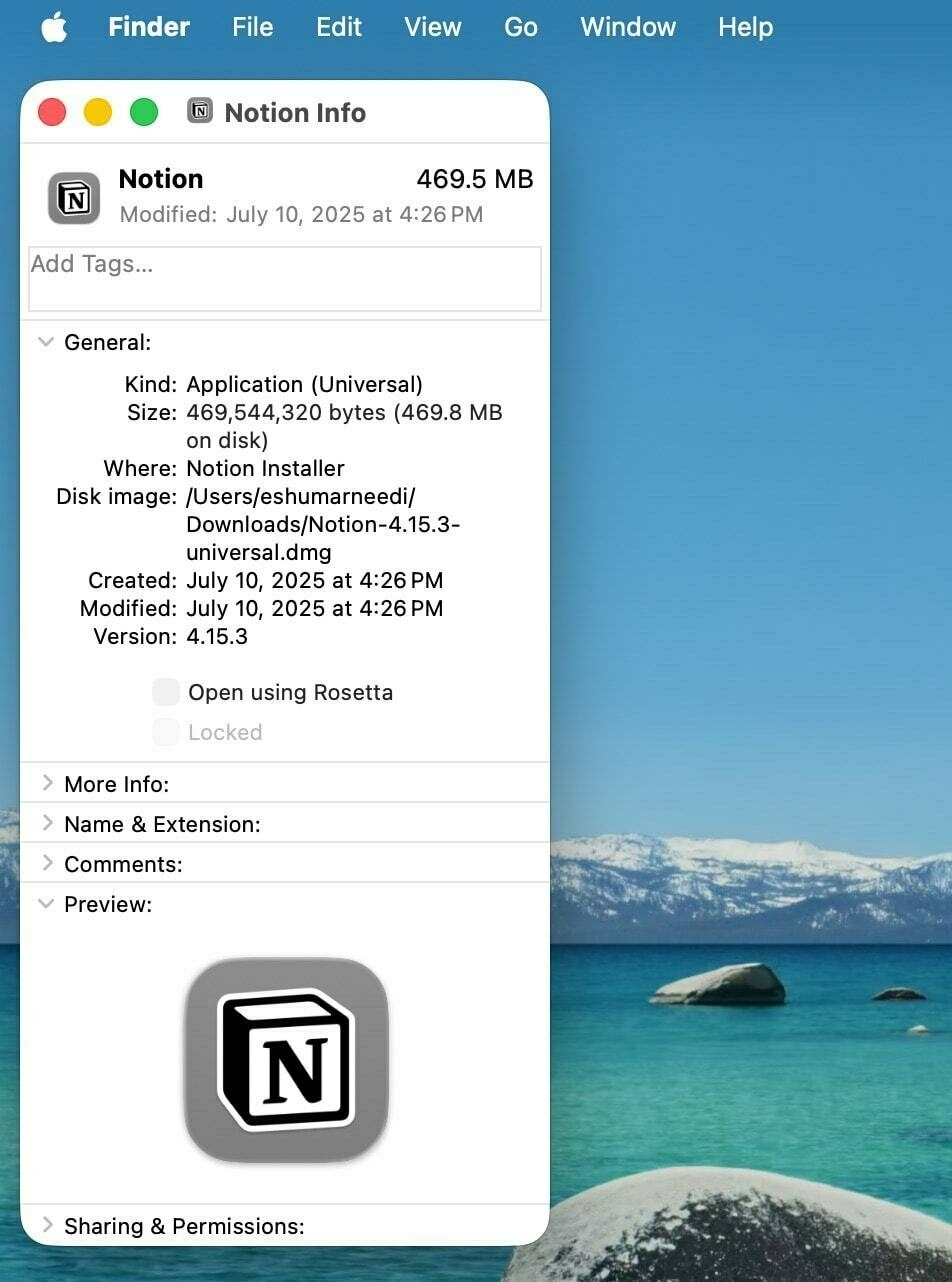
Task: Open the Help menu
Action: [x=745, y=27]
